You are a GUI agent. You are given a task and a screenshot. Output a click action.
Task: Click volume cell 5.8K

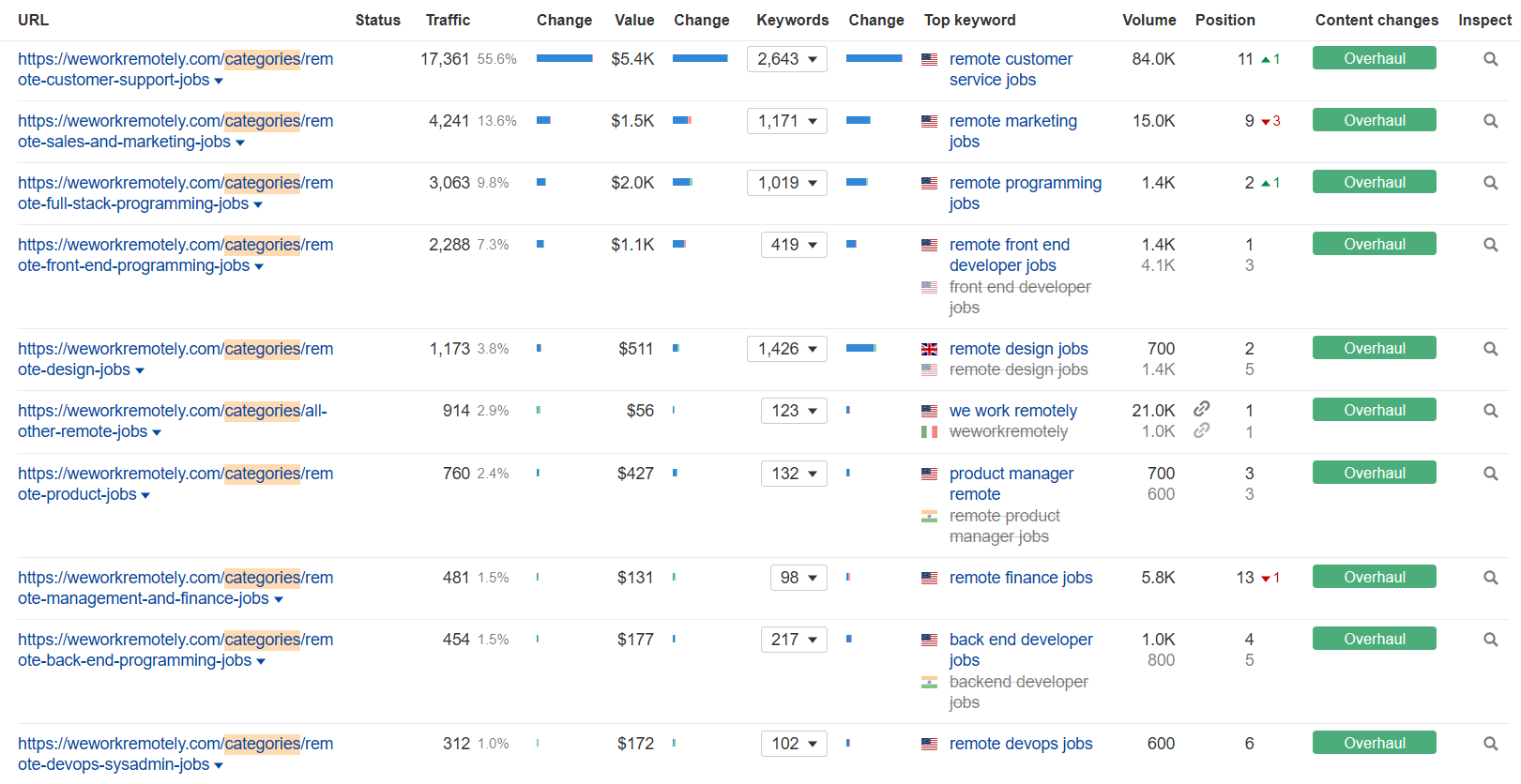(1158, 578)
